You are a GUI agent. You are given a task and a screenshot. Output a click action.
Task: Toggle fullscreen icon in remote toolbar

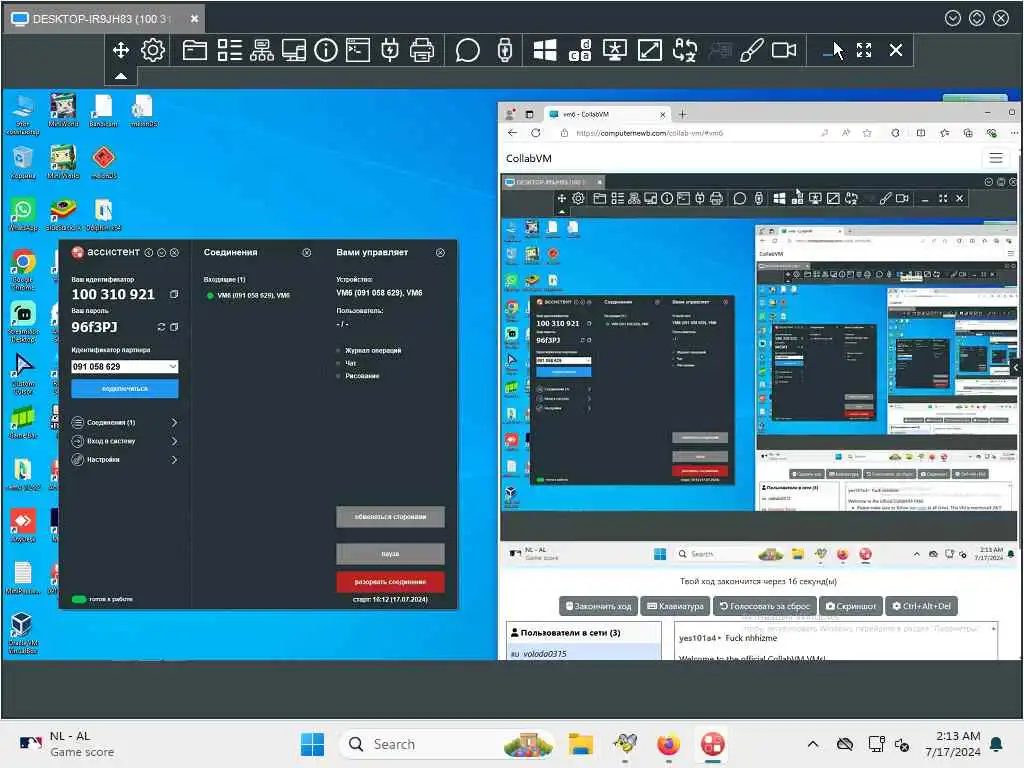(x=864, y=50)
